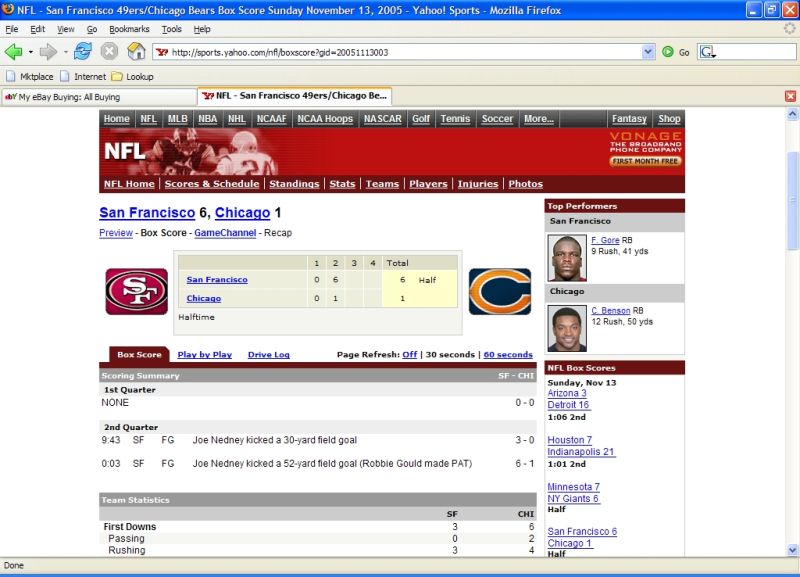Screen dimensions: 800x577
Task: Open Scores & Schedule
Action: (x=212, y=184)
